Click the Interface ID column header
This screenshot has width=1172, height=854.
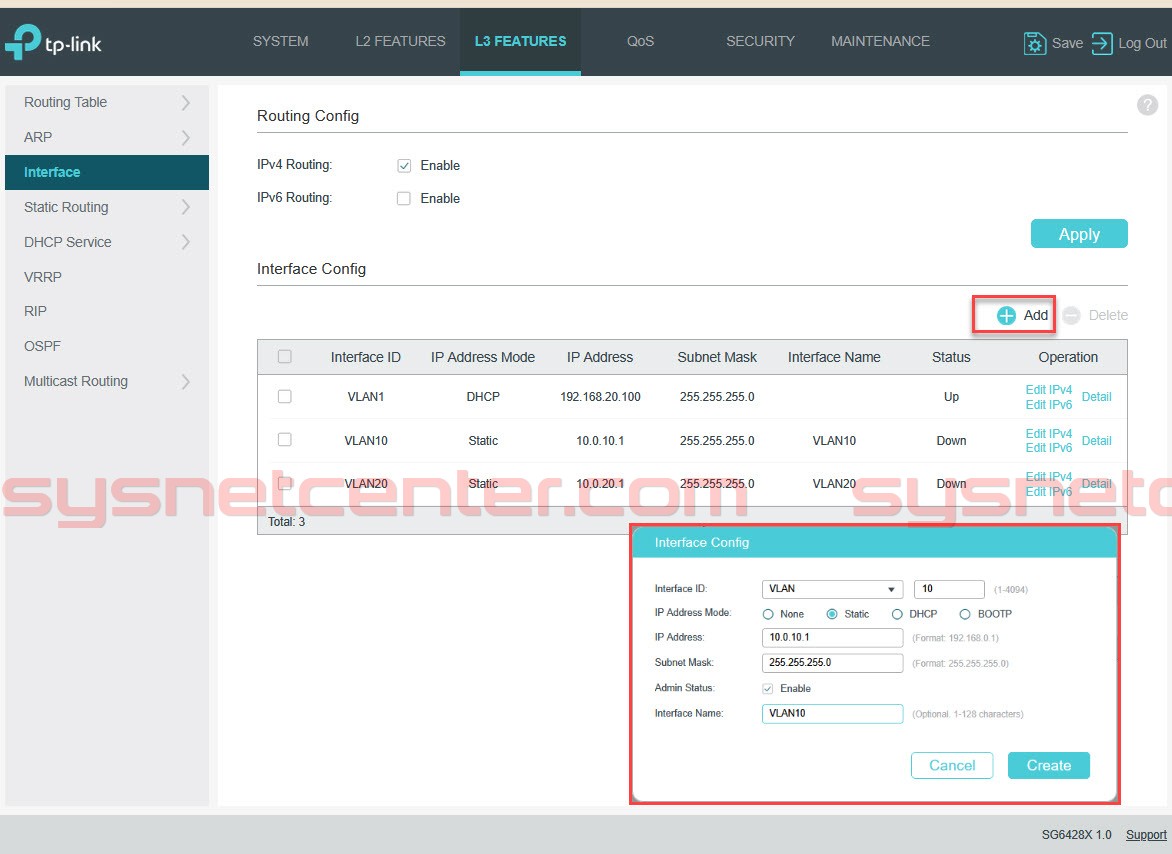pos(366,357)
